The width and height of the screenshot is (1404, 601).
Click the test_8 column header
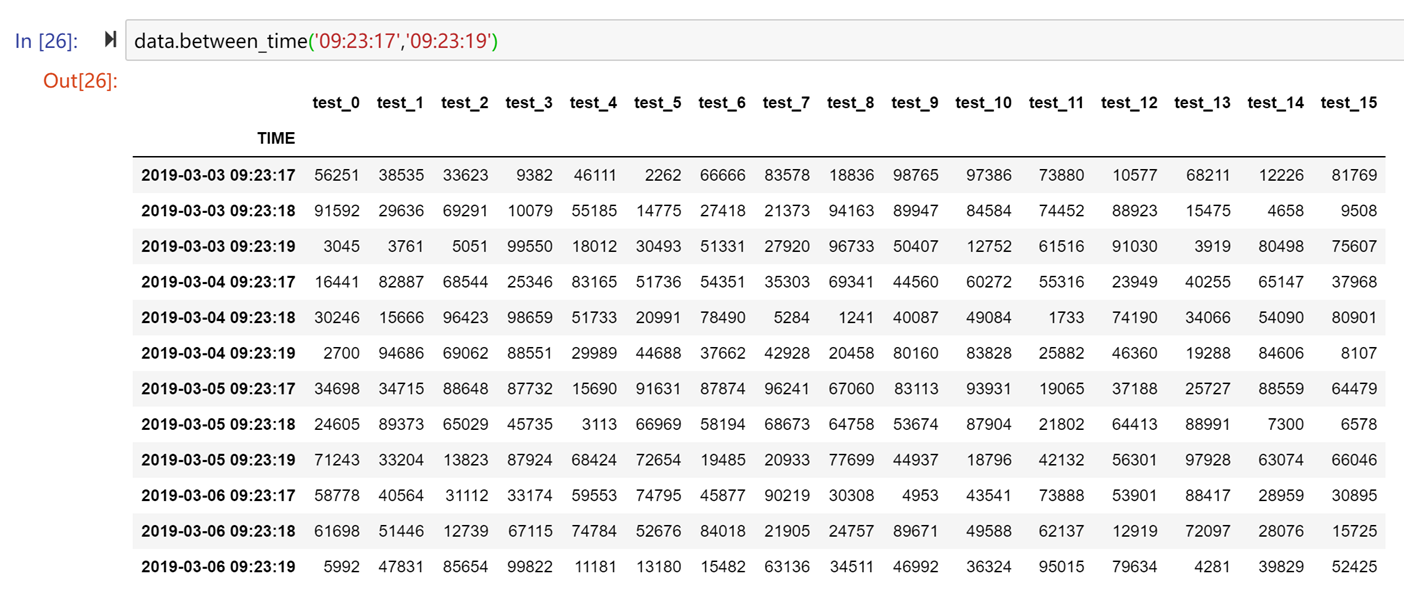click(x=850, y=103)
